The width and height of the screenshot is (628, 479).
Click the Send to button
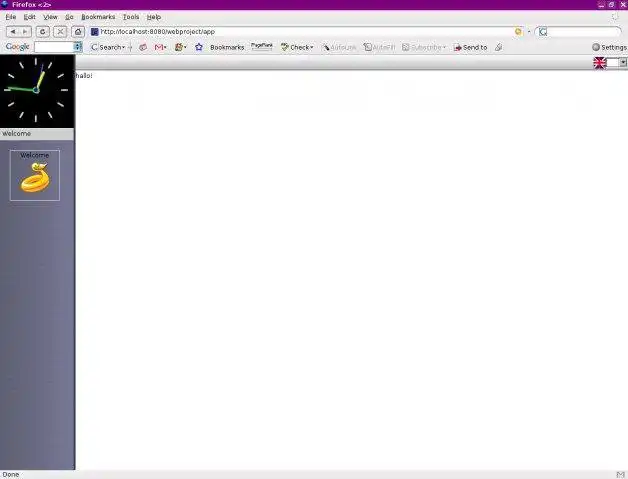470,47
